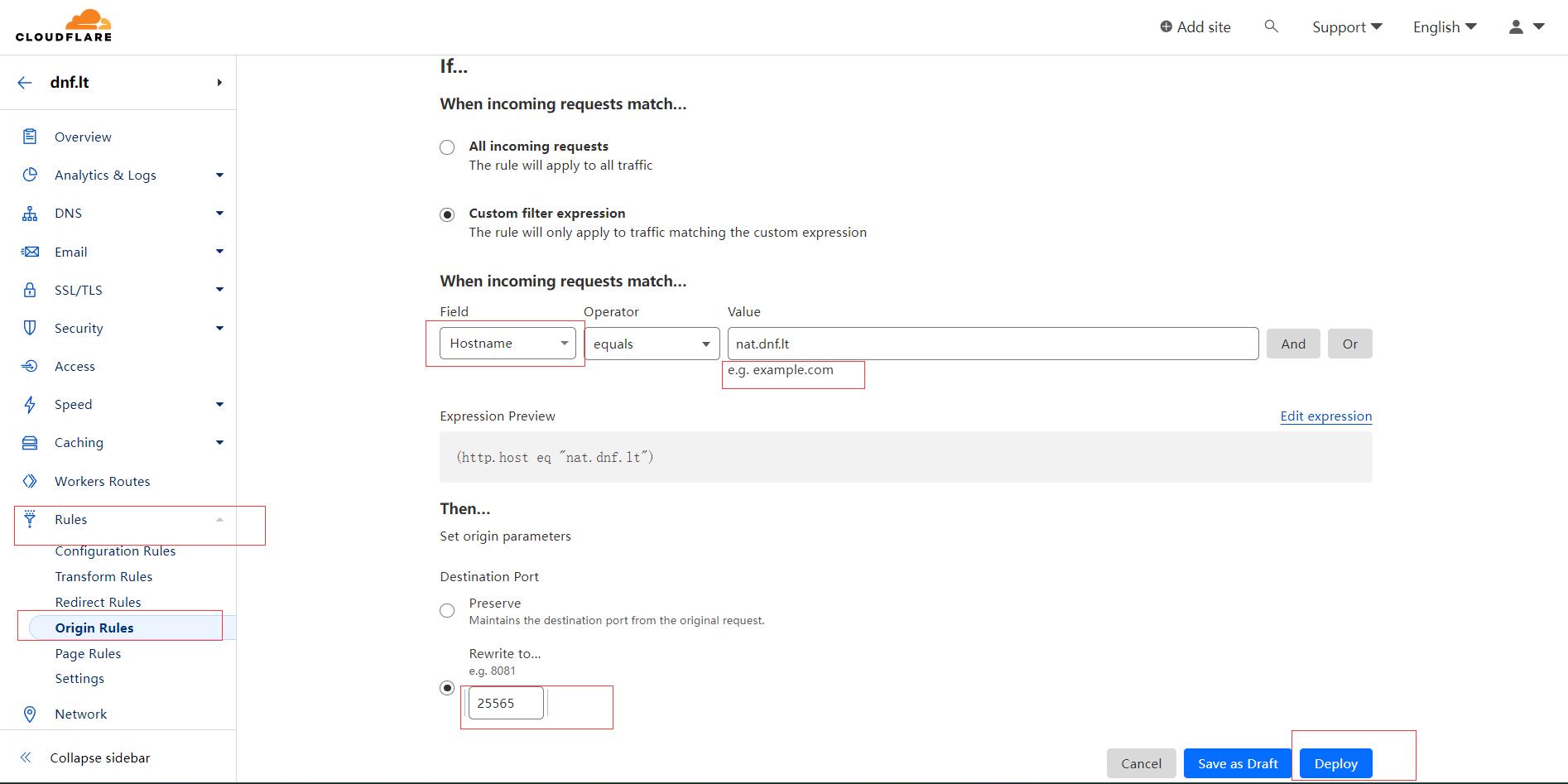Viewport: 1568px width, 784px height.
Task: Expand the Support dropdown menu
Action: point(1347,27)
